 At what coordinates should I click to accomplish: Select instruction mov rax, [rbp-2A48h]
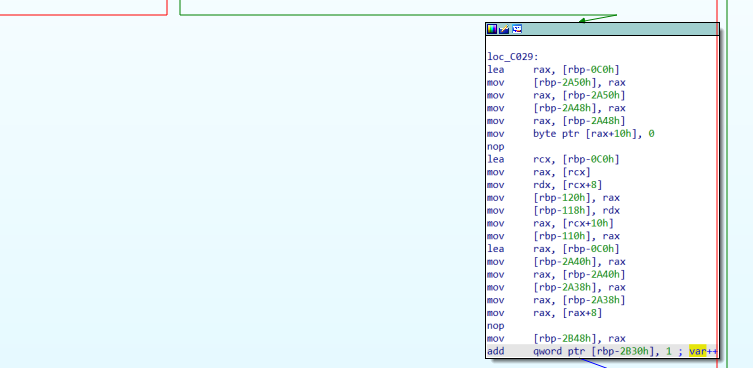tap(556, 121)
